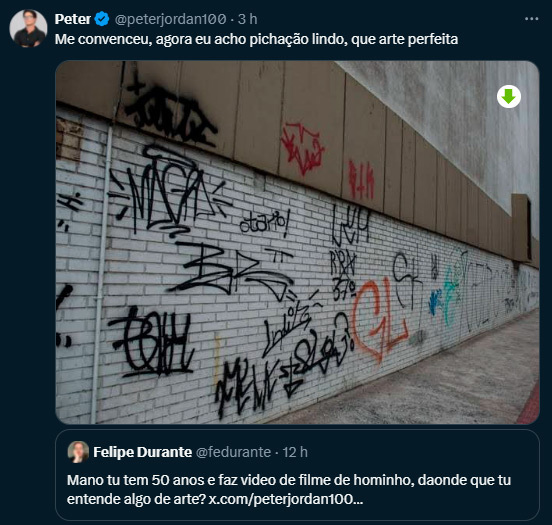Screen dimensions: 552x525
Task: Open the three-dot more options menu
Action: (x=531, y=19)
